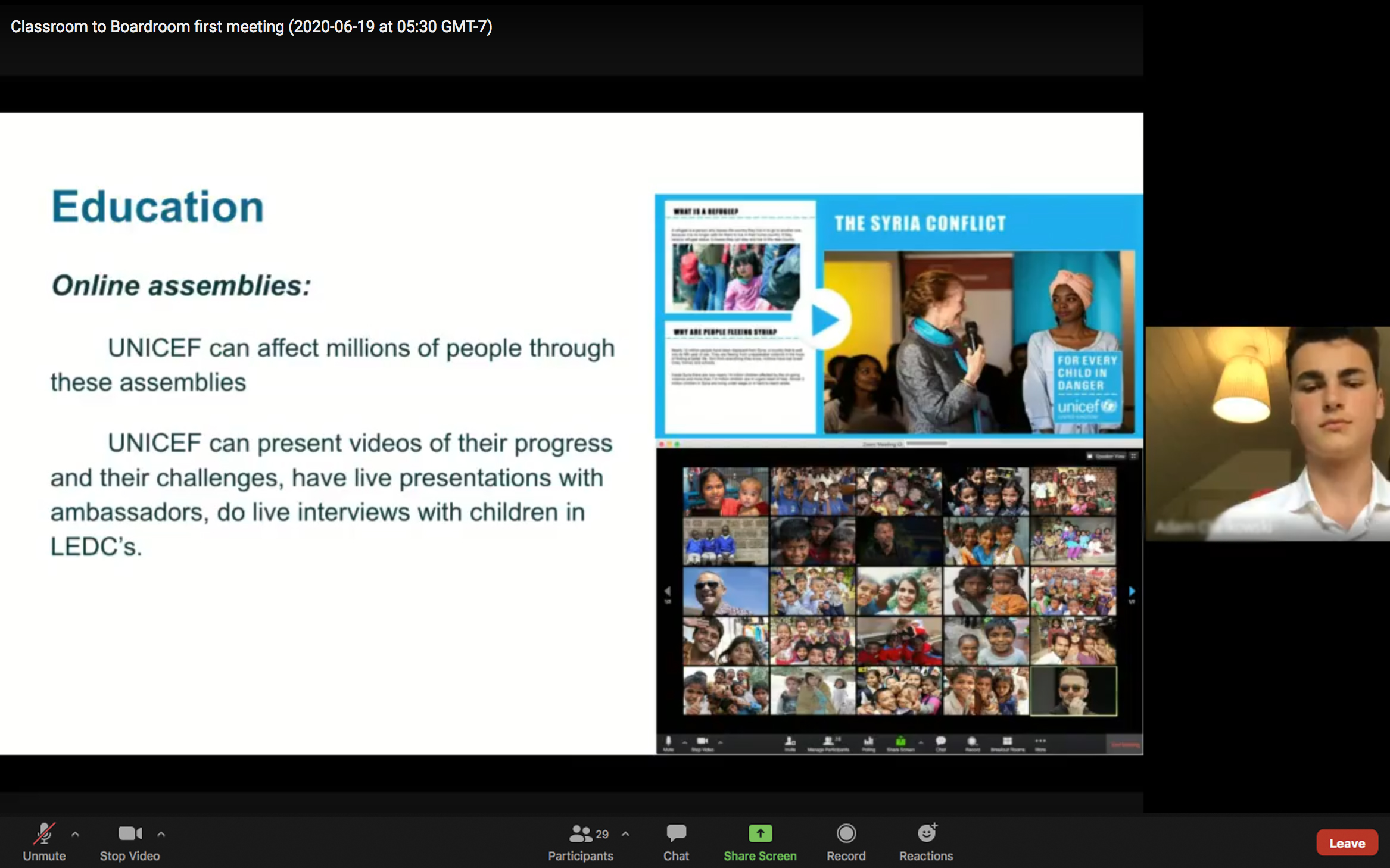Click the meeting title text at top
Screen dimensions: 1390x868
251,27
